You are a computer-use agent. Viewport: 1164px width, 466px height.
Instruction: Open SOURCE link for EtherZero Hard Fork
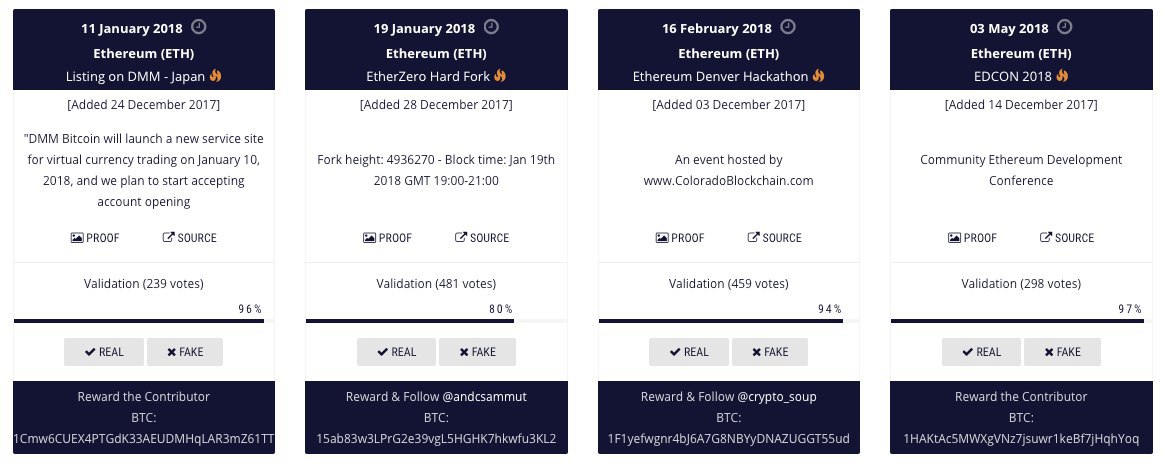click(x=482, y=238)
